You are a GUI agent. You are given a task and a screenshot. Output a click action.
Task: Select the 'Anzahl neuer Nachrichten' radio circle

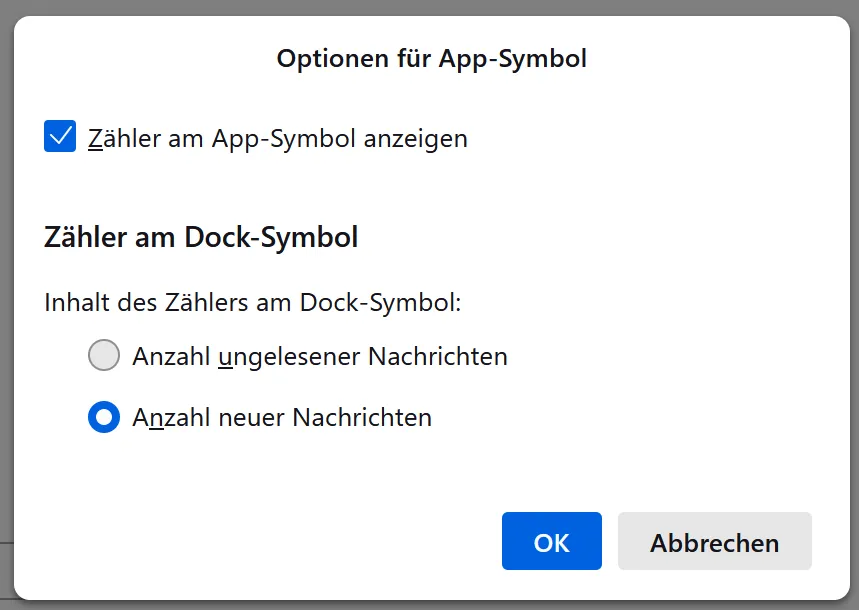click(x=104, y=417)
